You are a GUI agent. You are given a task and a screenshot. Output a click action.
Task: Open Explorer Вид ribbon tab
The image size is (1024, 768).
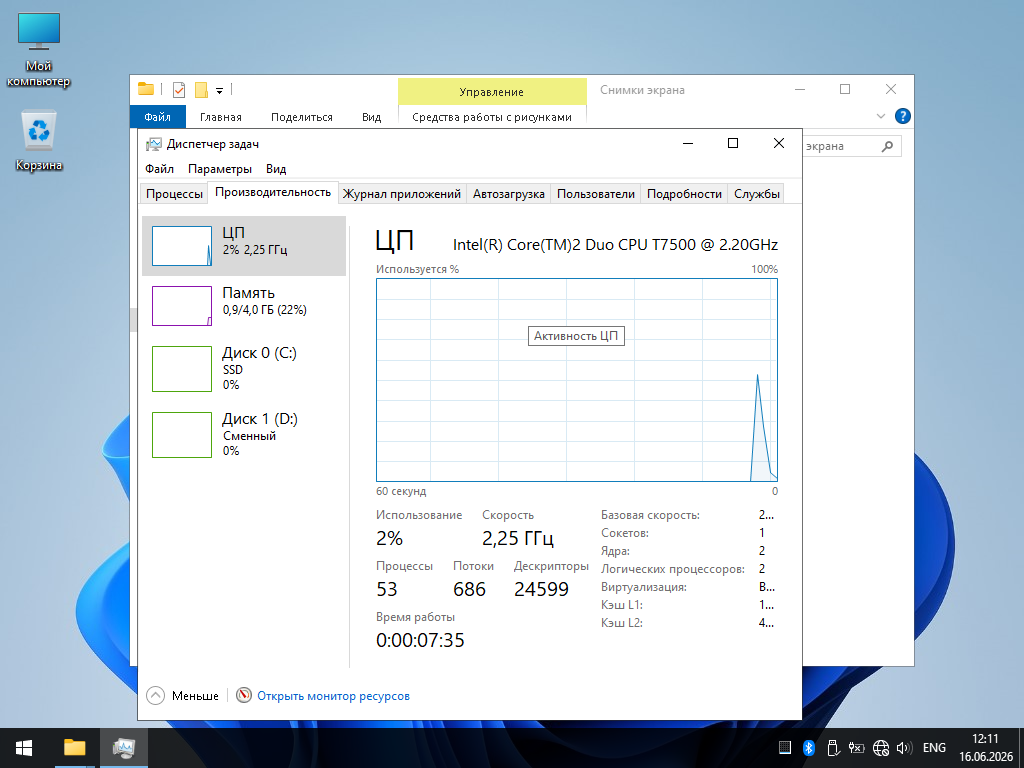point(372,117)
